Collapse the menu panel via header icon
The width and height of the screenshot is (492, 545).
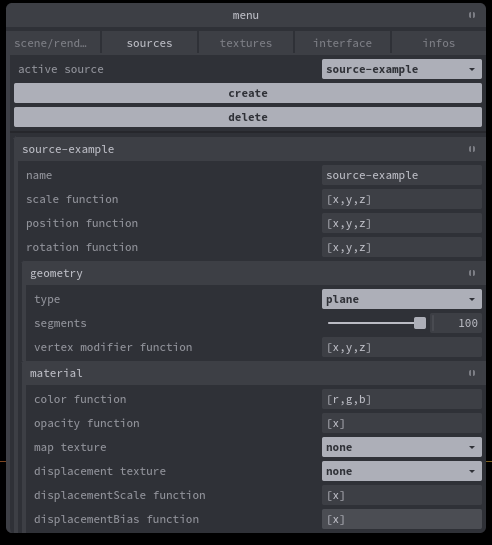[x=472, y=15]
